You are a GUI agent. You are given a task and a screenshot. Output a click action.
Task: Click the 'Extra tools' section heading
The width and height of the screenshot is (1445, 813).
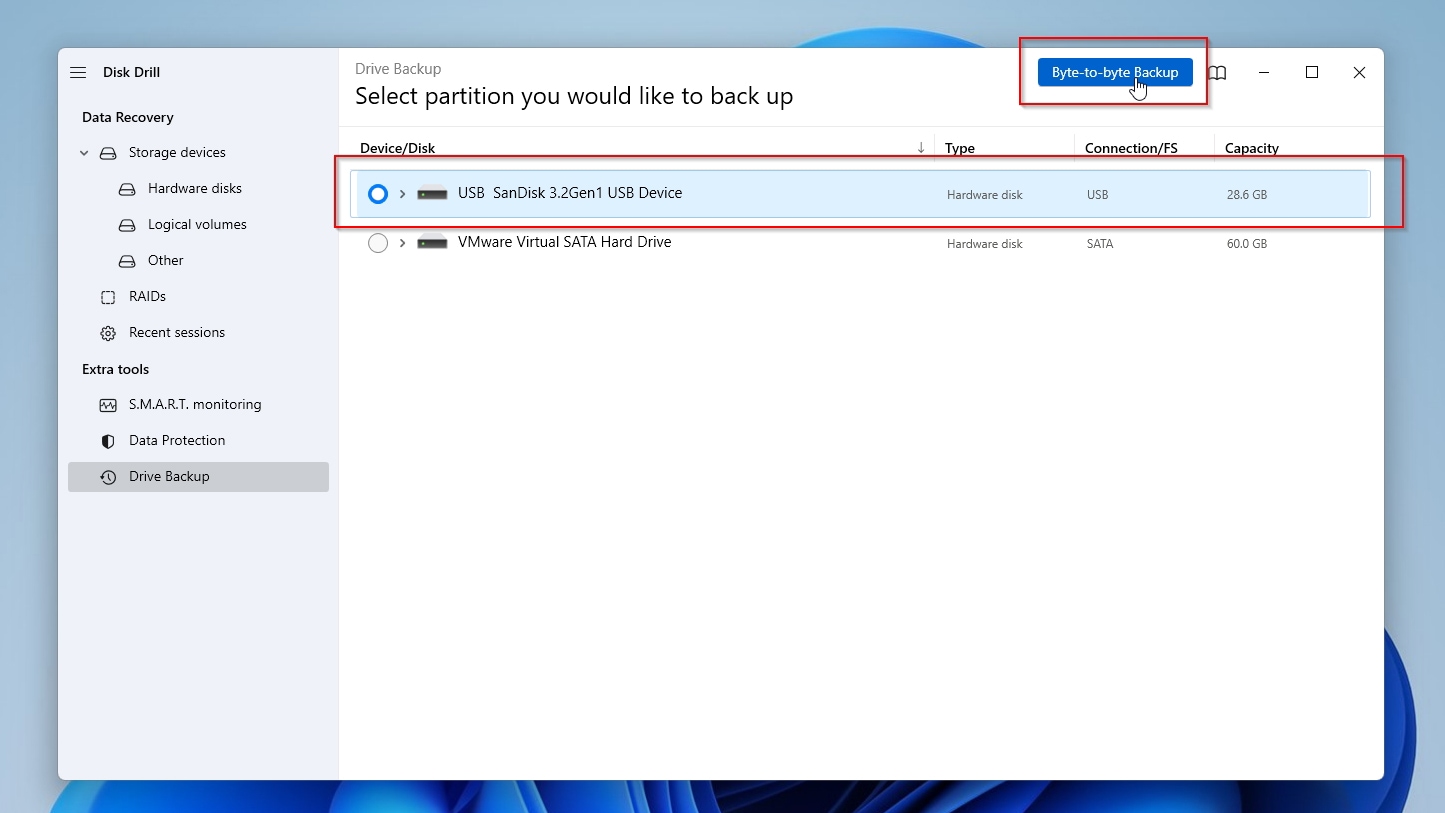[x=116, y=369]
